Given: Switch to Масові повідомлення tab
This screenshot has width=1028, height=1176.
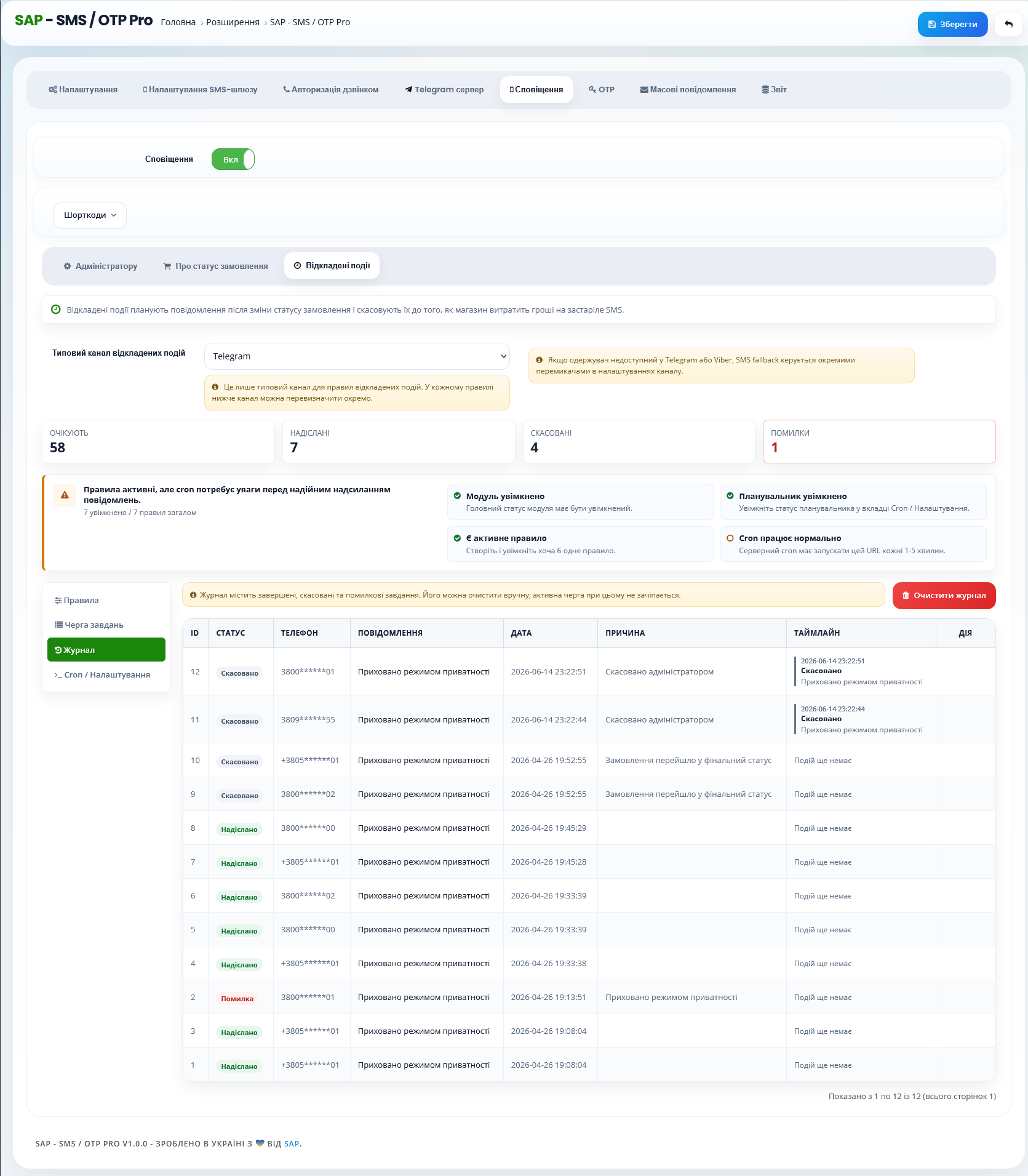Looking at the screenshot, I should tap(688, 89).
